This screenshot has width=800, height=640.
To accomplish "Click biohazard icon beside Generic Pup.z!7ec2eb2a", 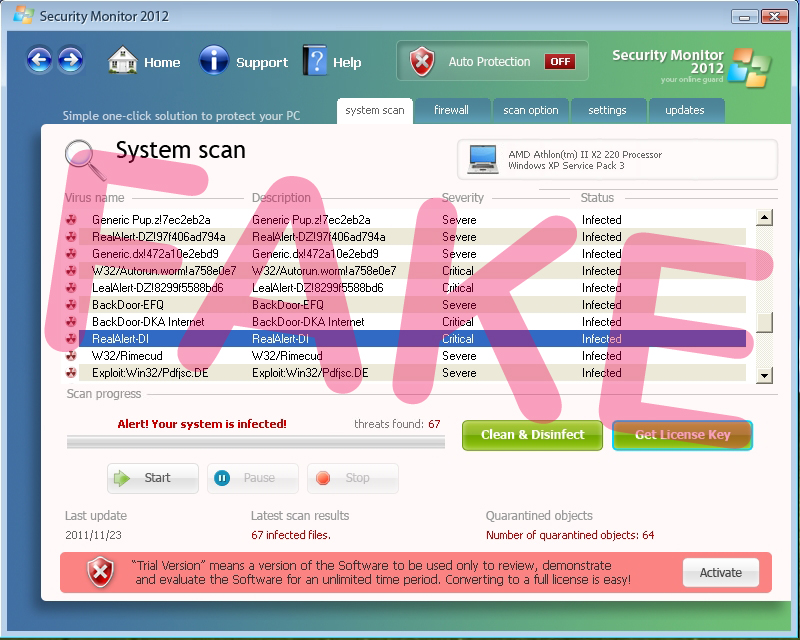I will pos(71,220).
